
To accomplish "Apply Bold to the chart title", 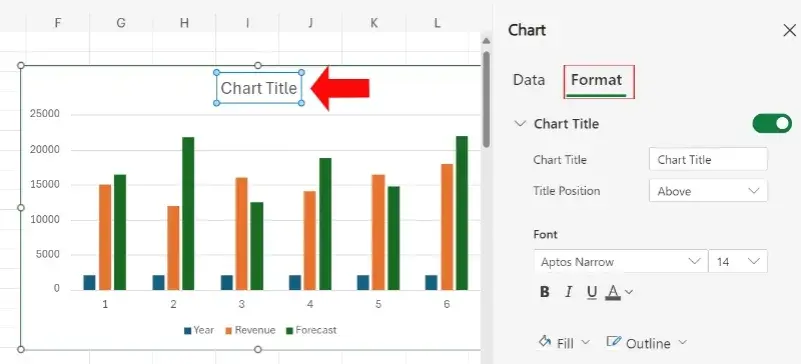I will 545,292.
